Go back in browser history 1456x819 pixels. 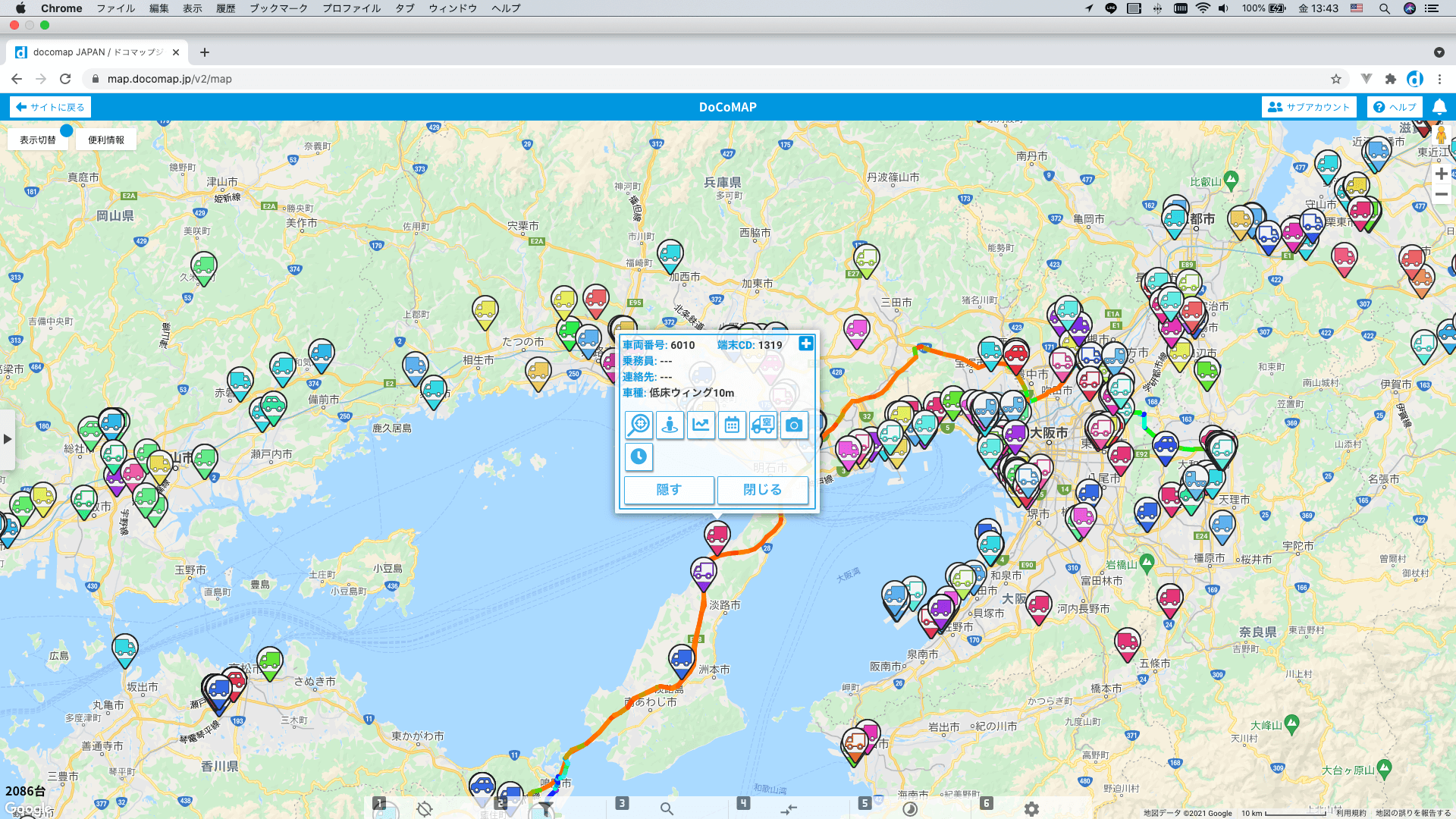coord(17,79)
